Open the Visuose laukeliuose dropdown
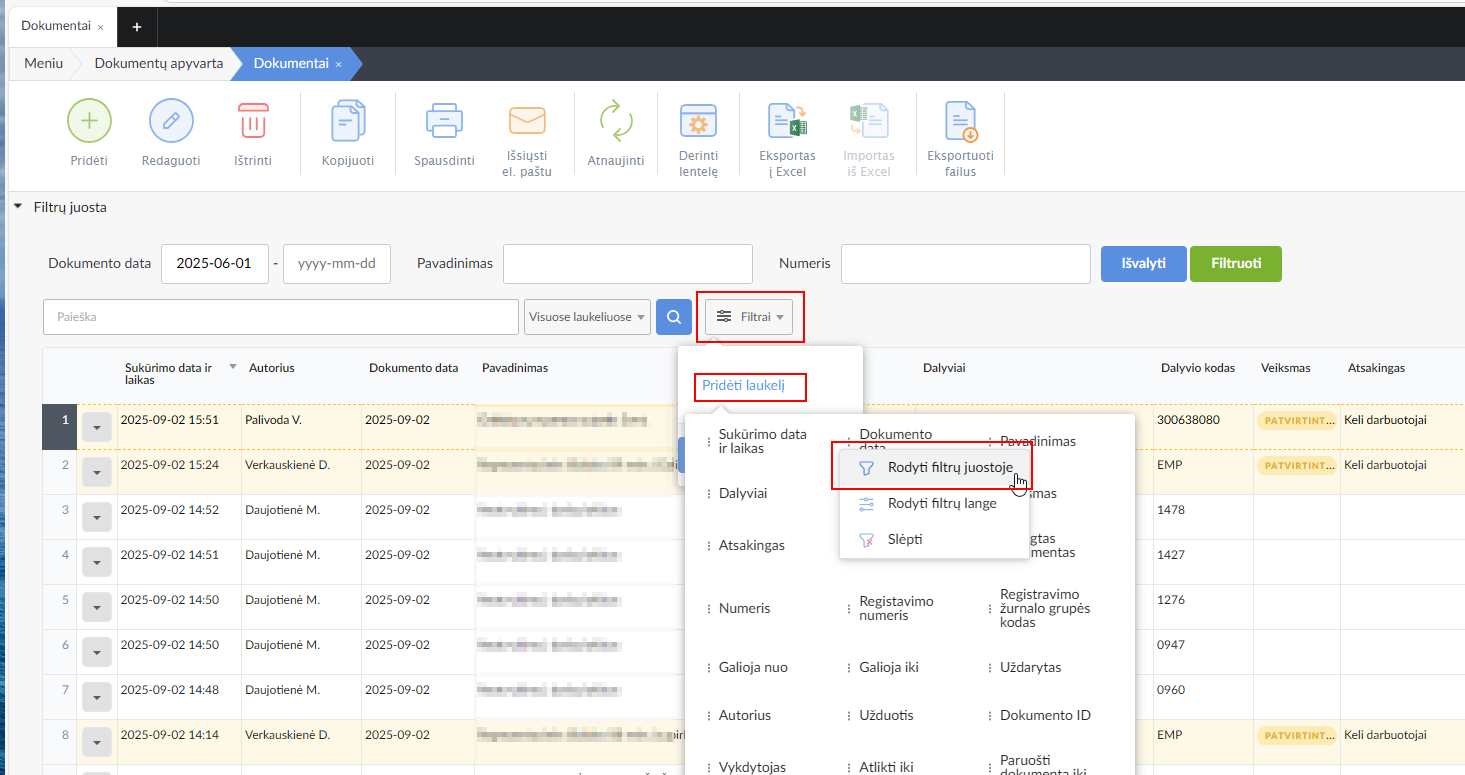The width and height of the screenshot is (1465, 775). click(x=587, y=317)
